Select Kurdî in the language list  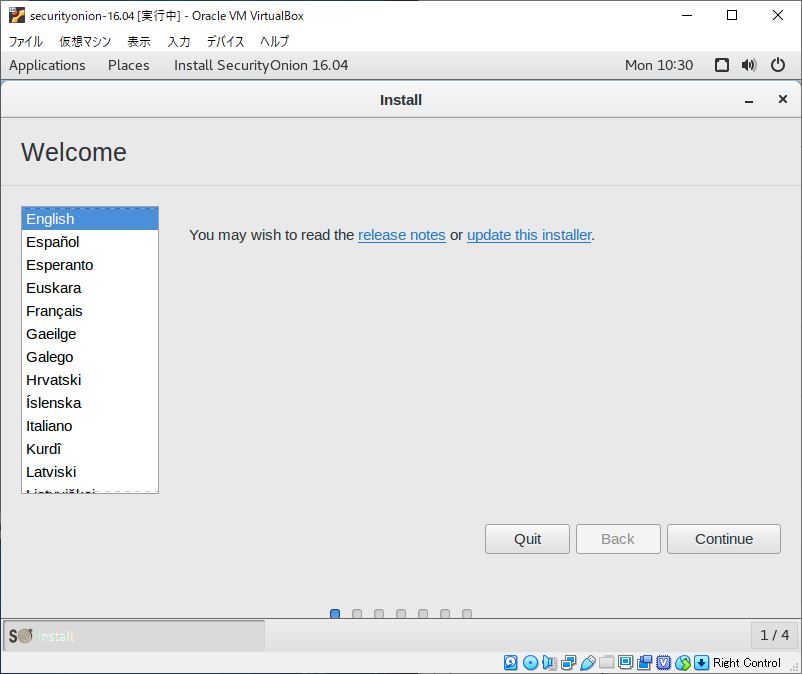click(x=90, y=449)
